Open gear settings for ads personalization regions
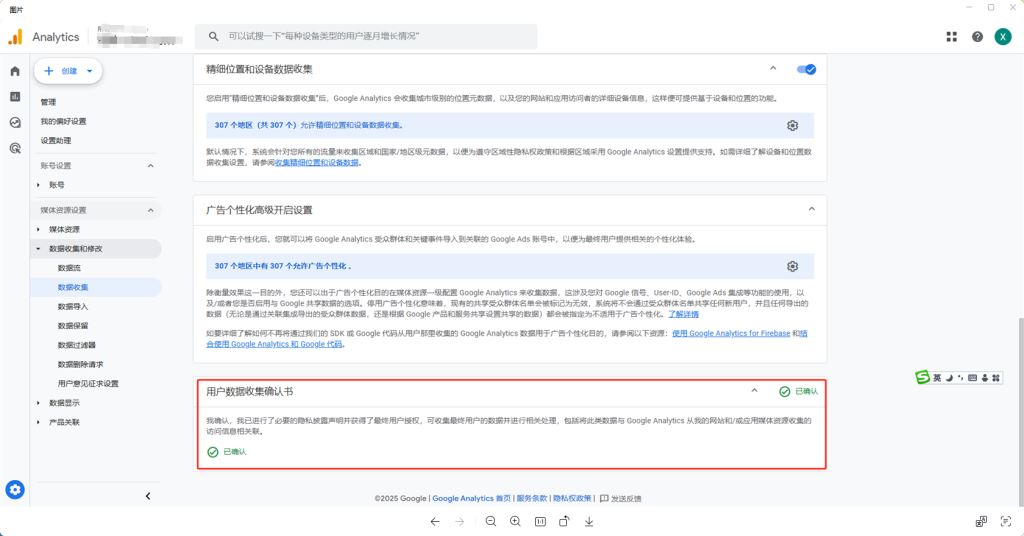 (792, 266)
